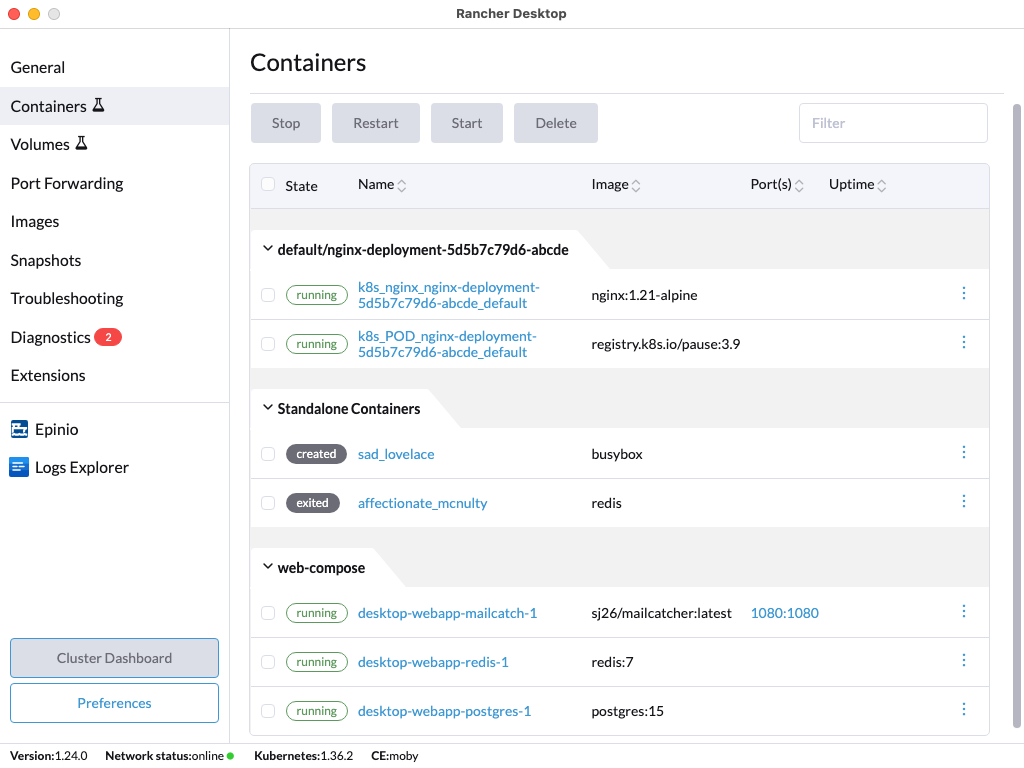This screenshot has width=1024, height=768.
Task: Open the Extensions section
Action: (114, 376)
